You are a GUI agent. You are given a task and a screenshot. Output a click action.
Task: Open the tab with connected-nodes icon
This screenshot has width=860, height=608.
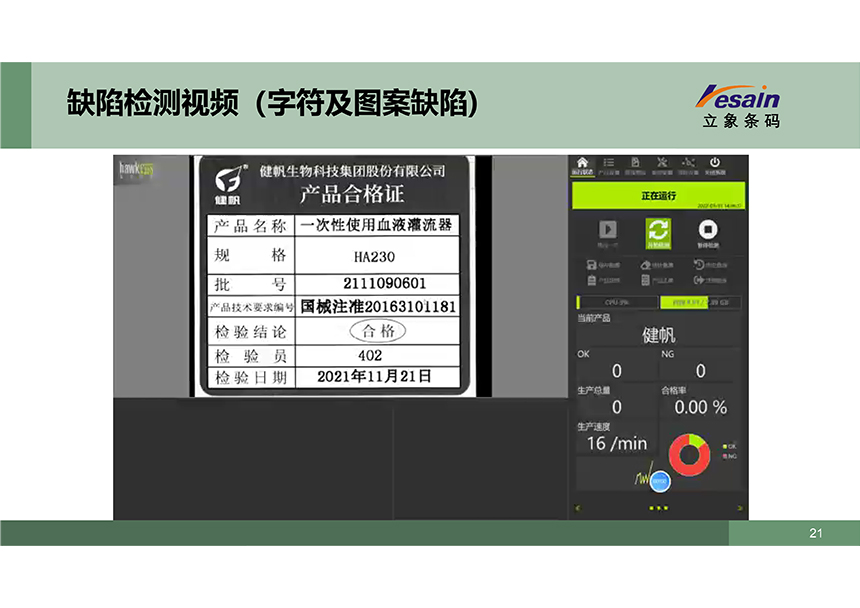pyautogui.click(x=688, y=166)
